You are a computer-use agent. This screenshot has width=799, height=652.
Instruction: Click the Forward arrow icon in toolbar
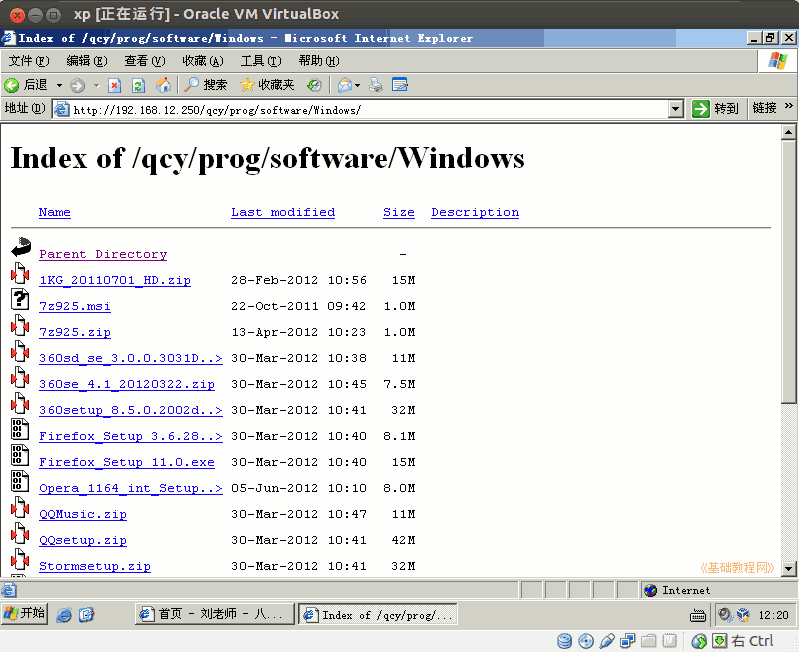pyautogui.click(x=77, y=85)
